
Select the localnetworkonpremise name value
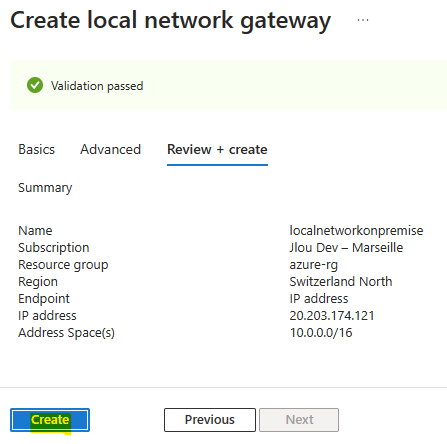356,230
